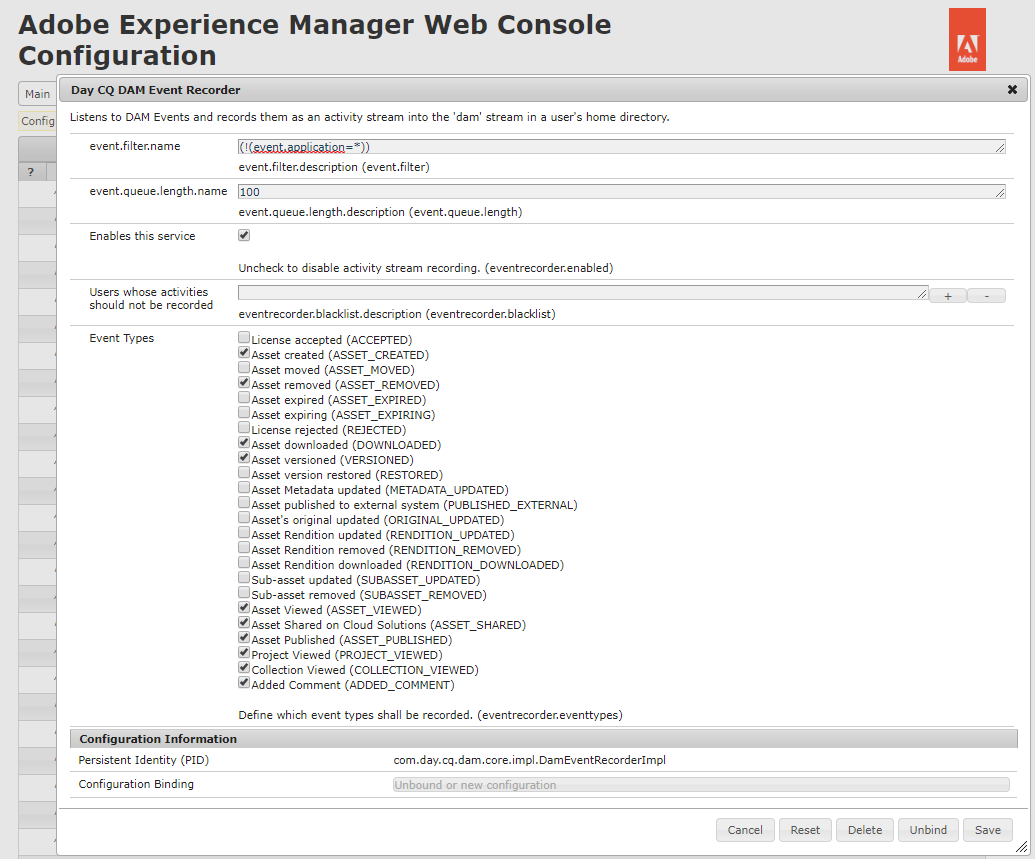Image resolution: width=1035 pixels, height=859 pixels.
Task: Click the Adobe logo in the top corner
Action: pos(966,39)
